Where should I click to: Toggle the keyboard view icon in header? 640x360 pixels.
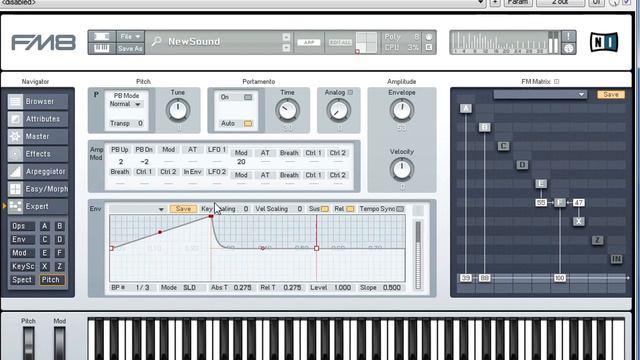pyautogui.click(x=102, y=48)
